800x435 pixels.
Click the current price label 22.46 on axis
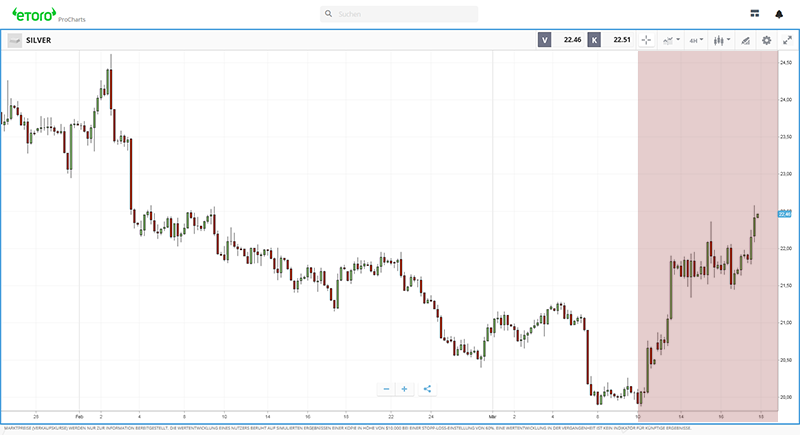point(785,214)
